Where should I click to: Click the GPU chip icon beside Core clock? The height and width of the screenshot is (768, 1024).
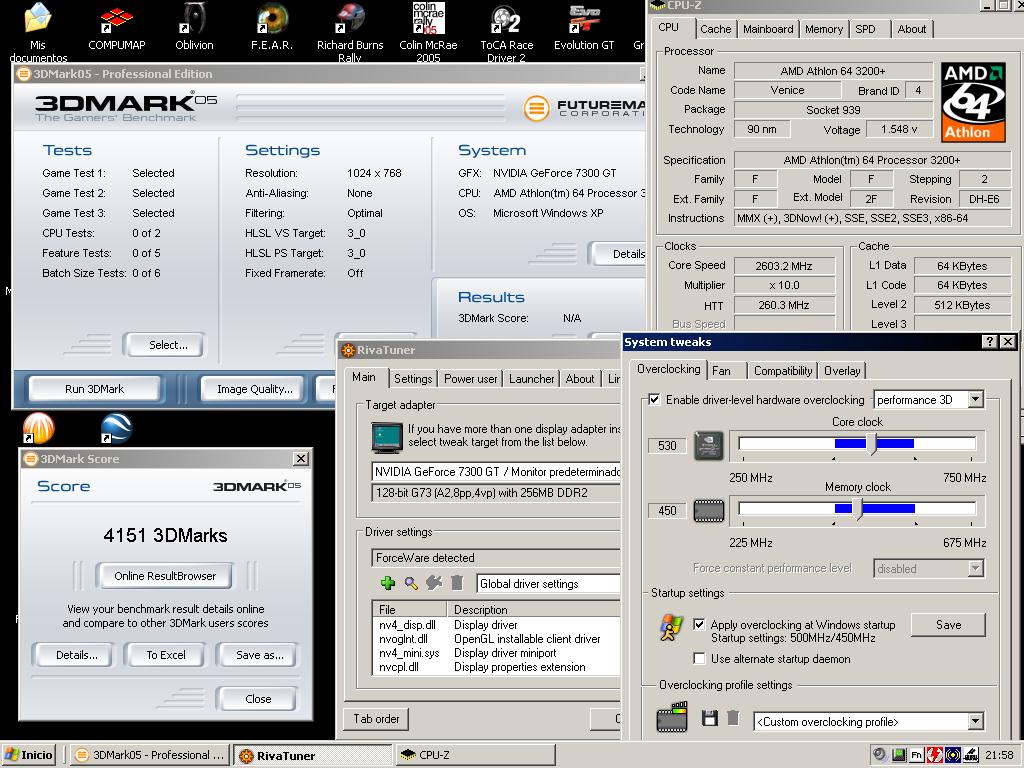[x=709, y=445]
